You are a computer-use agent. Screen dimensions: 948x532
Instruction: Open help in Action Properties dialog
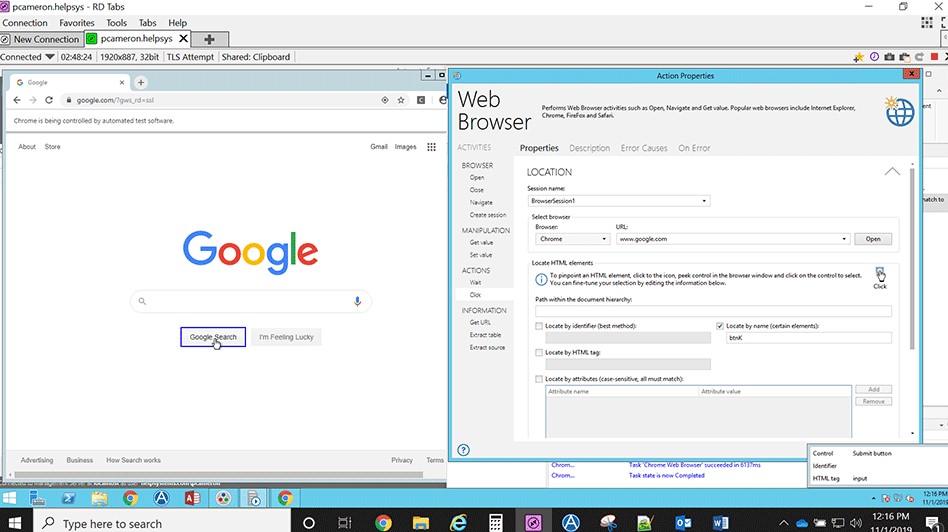[463, 450]
